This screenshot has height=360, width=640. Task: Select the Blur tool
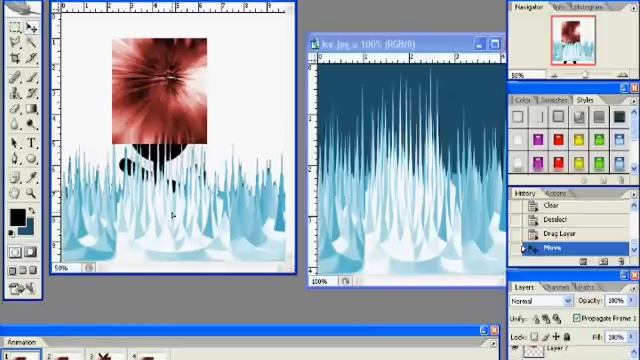tap(15, 124)
